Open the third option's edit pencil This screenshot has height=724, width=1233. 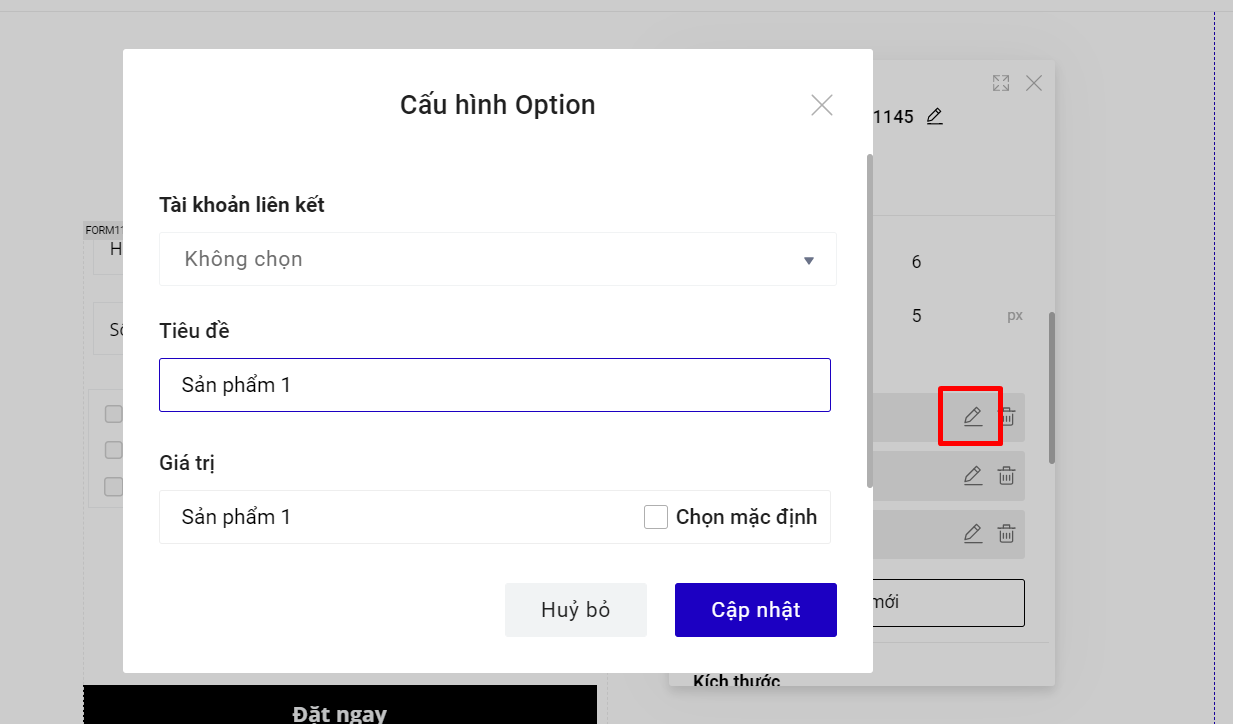[972, 534]
